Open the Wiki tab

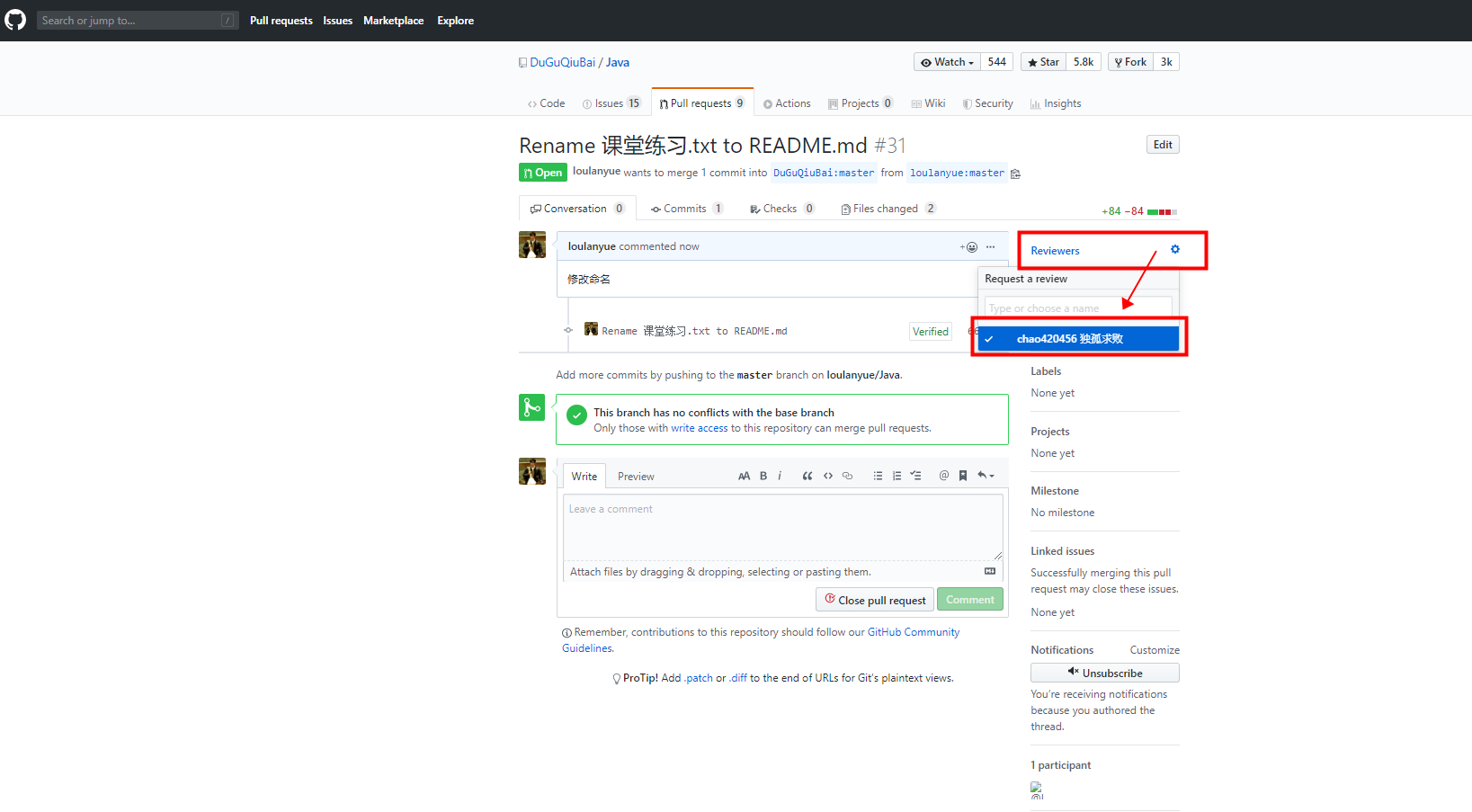928,103
